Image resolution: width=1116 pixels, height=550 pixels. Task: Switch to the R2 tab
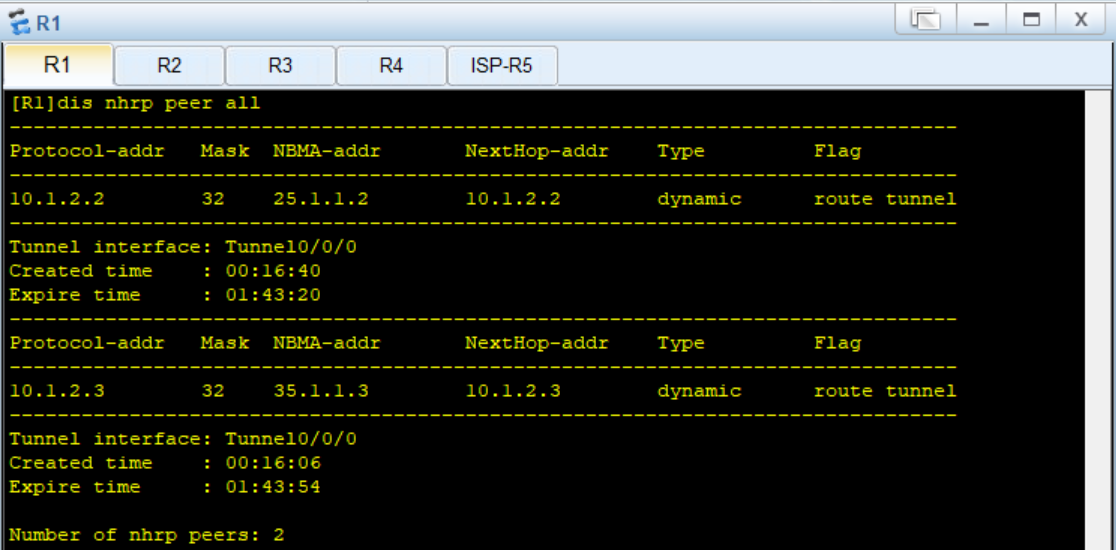click(169, 65)
